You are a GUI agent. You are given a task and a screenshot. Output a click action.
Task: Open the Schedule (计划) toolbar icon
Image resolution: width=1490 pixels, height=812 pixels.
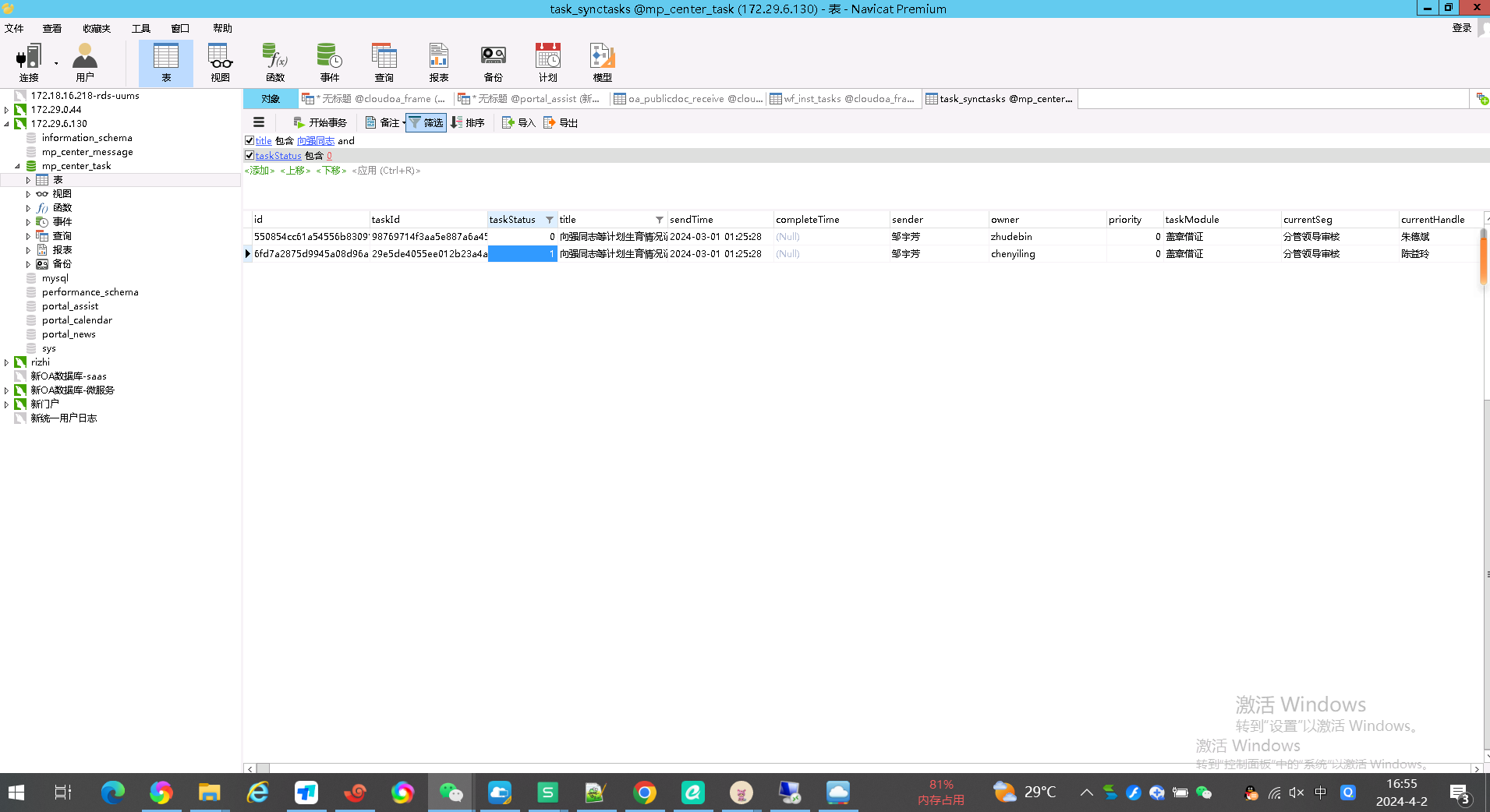[x=548, y=62]
